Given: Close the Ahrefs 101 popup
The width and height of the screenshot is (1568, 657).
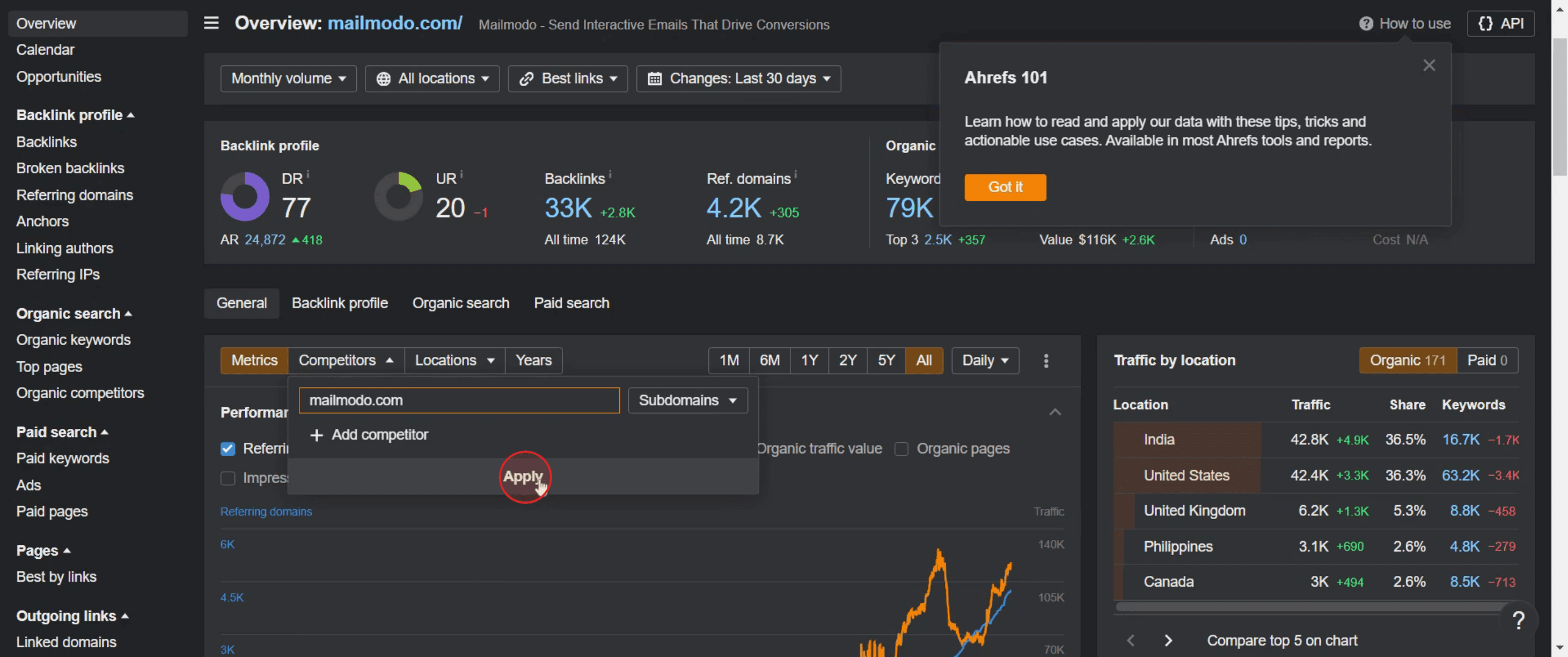Looking at the screenshot, I should click(1428, 65).
